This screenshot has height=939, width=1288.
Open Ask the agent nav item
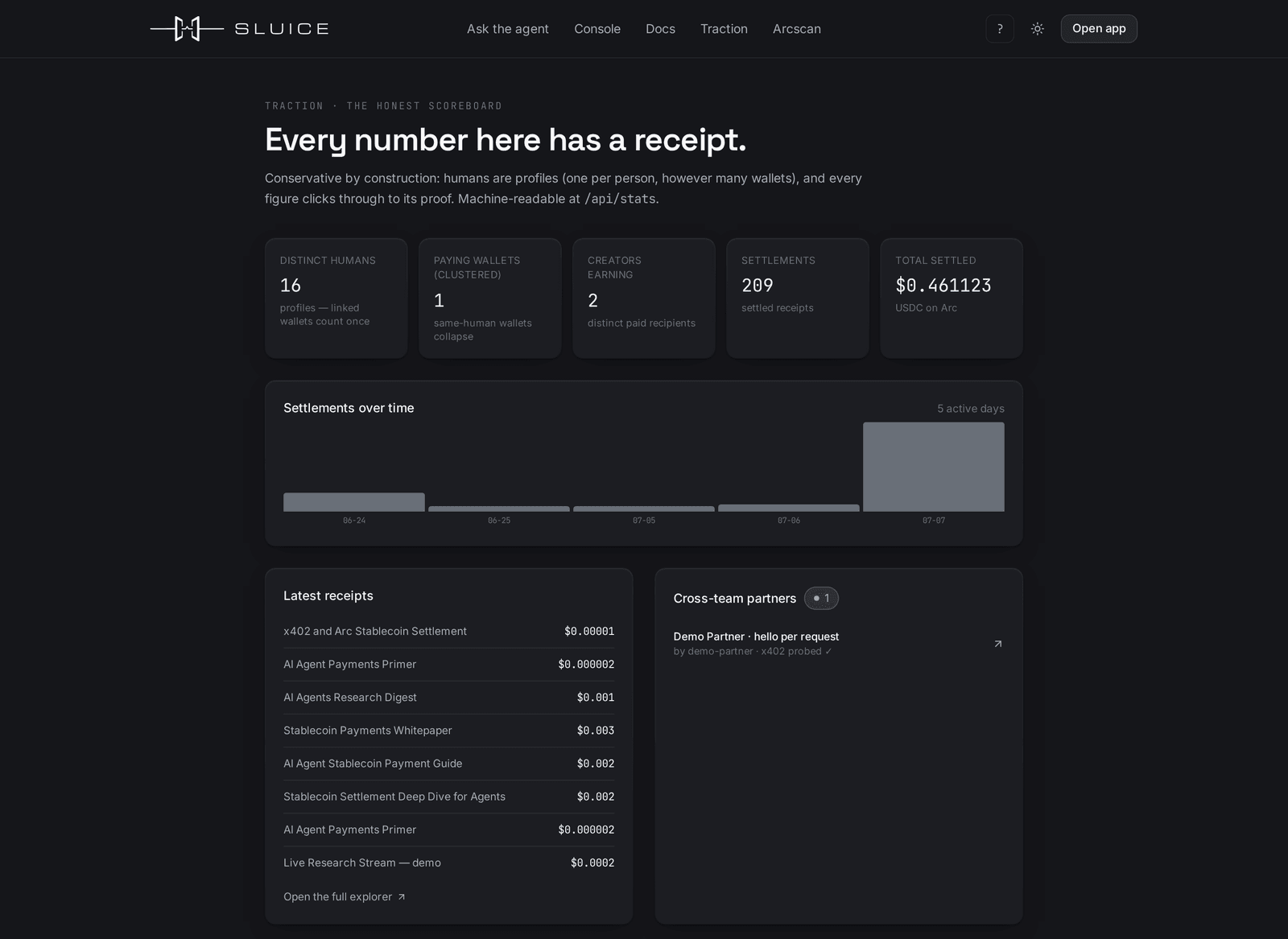pyautogui.click(x=508, y=29)
